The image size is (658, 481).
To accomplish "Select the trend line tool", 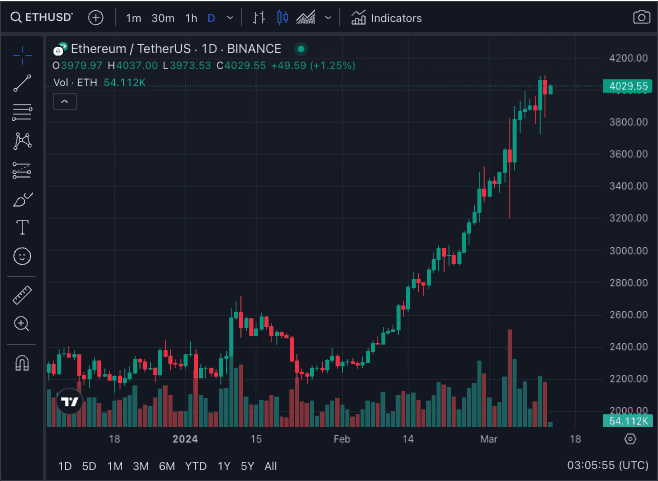I will click(x=22, y=83).
